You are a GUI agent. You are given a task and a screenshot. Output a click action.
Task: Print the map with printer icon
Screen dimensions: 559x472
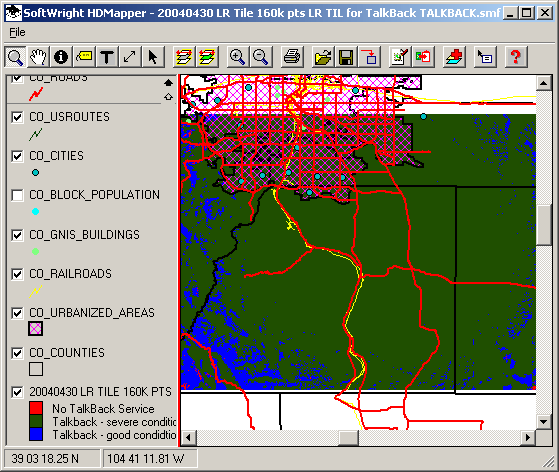pos(292,57)
